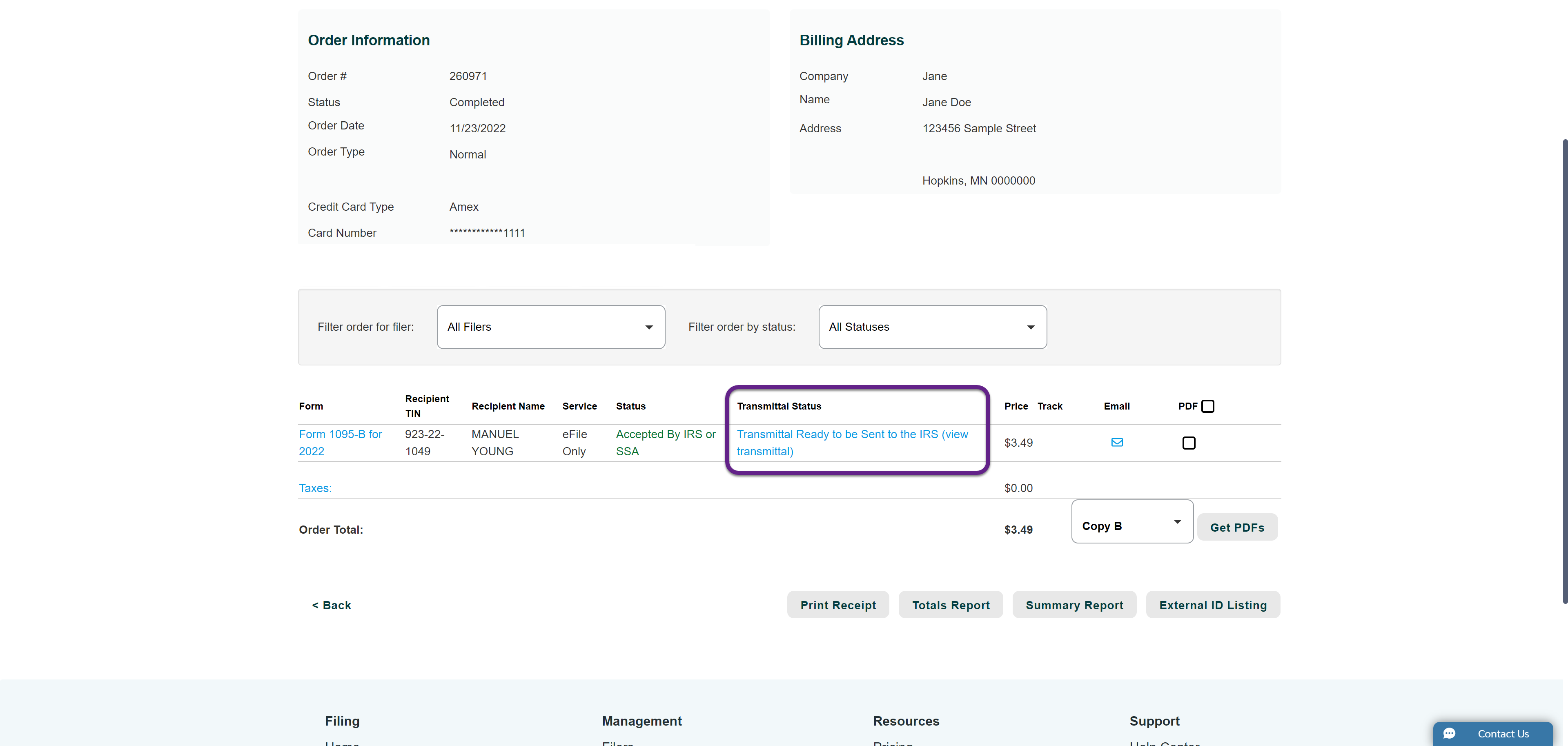1568x746 pixels.
Task: Expand the Copy B dropdown
Action: (x=1131, y=522)
